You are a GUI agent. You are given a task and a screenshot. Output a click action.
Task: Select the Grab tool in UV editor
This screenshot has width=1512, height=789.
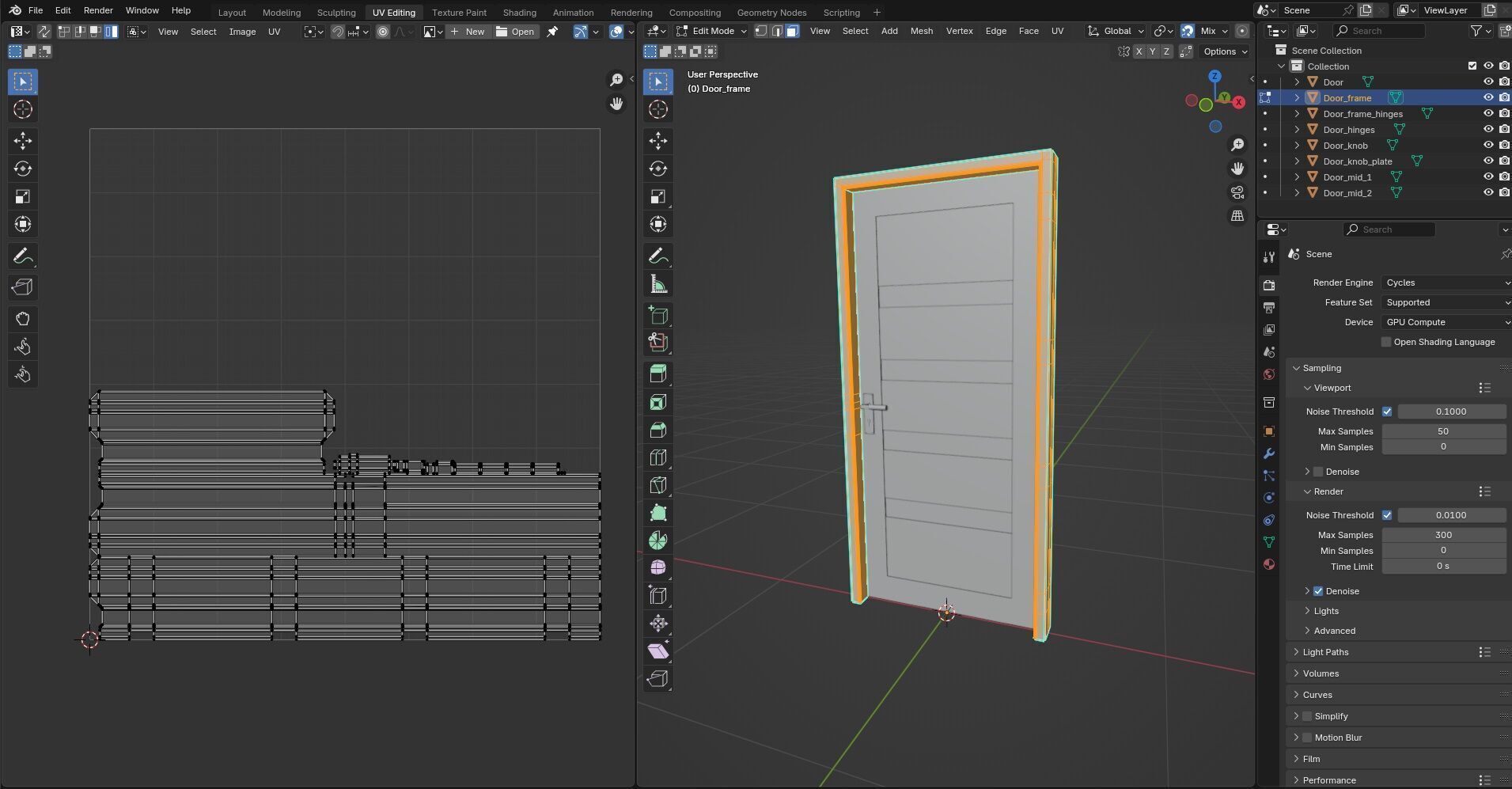point(22,319)
